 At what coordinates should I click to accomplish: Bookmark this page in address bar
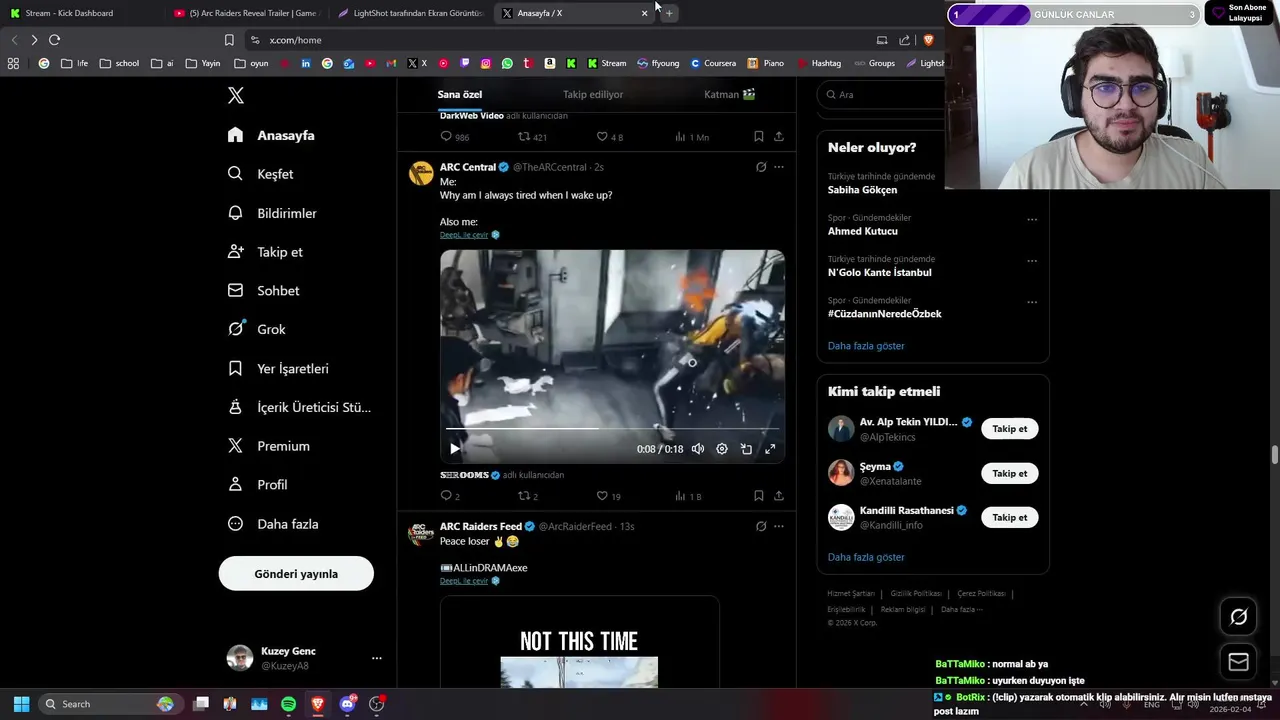point(229,40)
